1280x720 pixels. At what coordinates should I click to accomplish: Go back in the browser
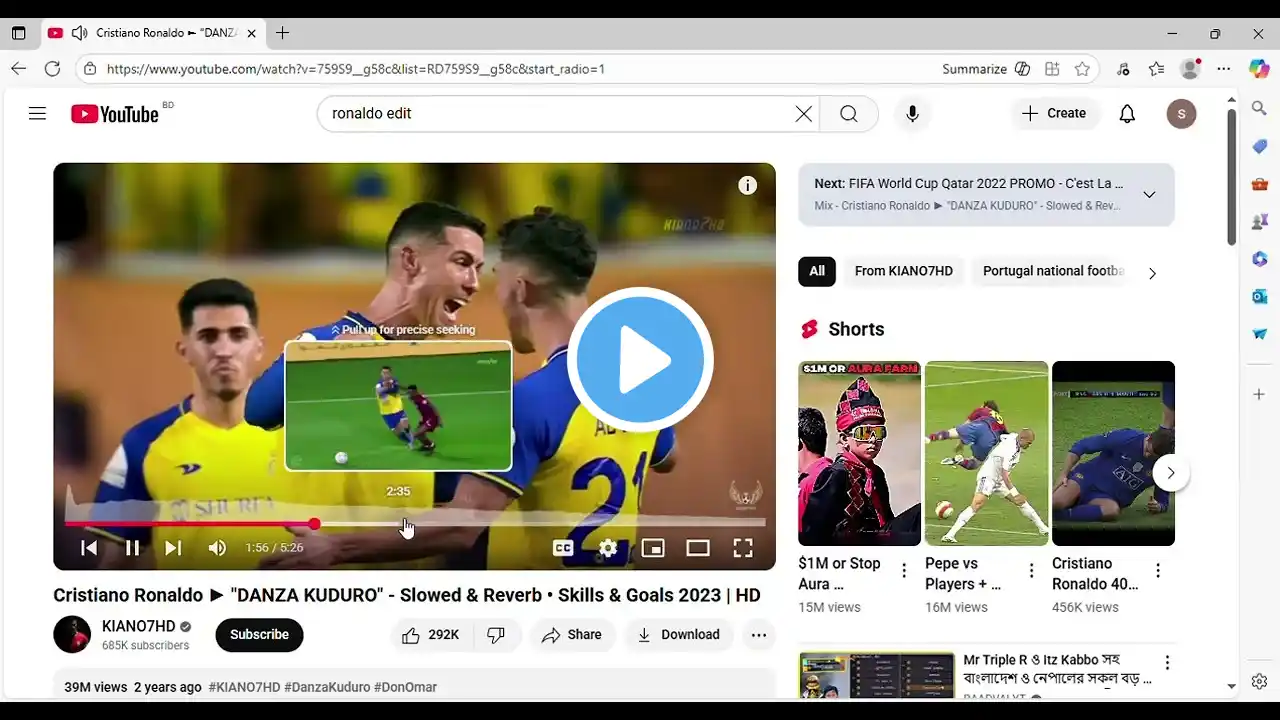click(x=18, y=69)
